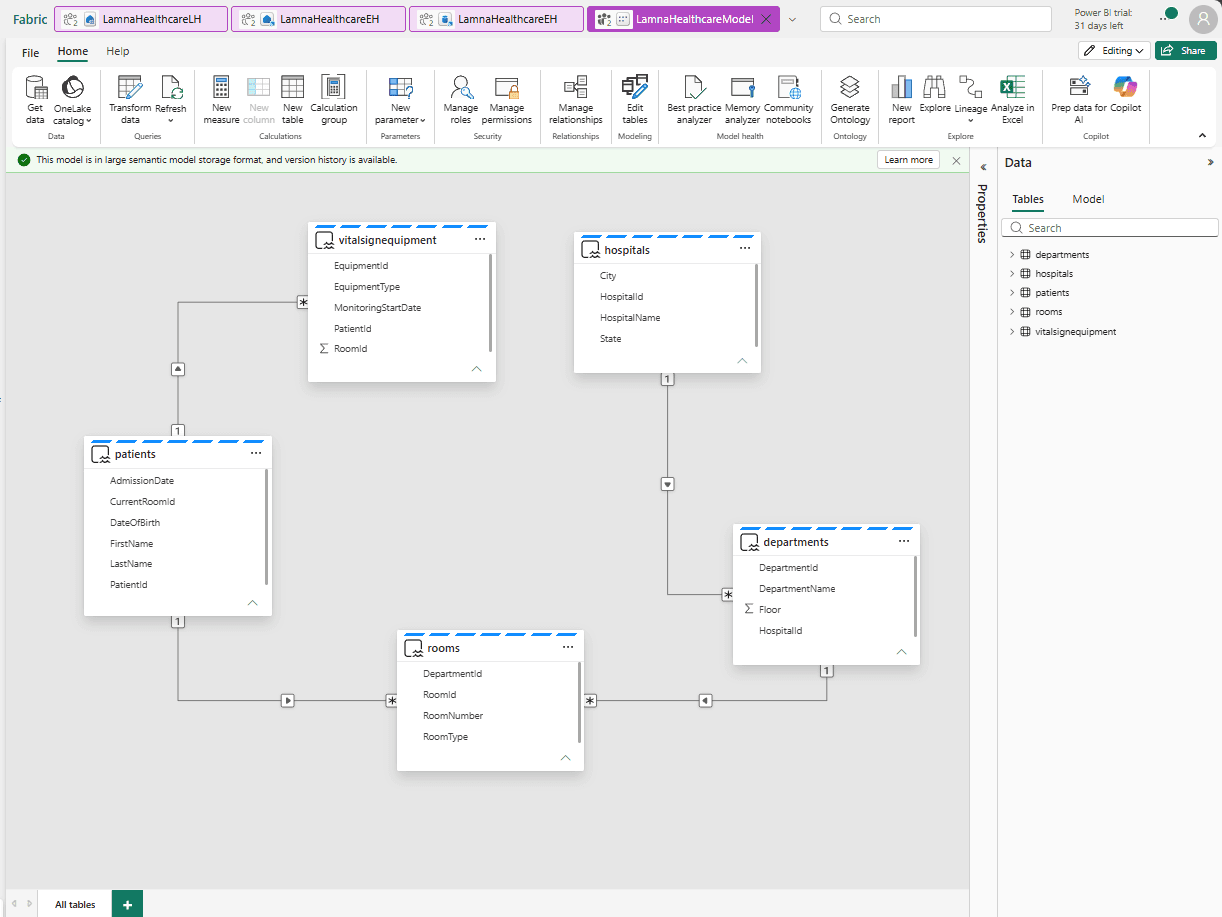Open the departments table options menu
1222x917 pixels.
coord(904,541)
